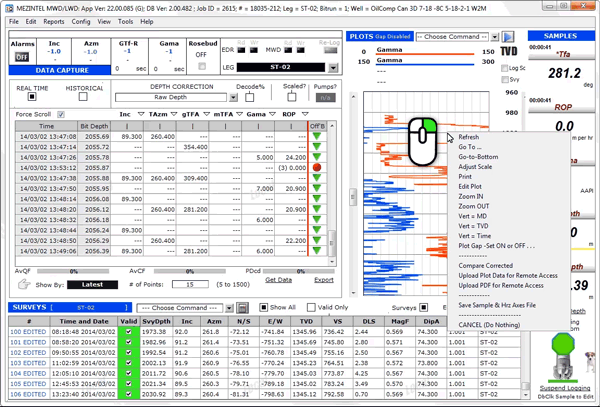
Task: Expand the ROP column selector arrow
Action: coord(305,114)
